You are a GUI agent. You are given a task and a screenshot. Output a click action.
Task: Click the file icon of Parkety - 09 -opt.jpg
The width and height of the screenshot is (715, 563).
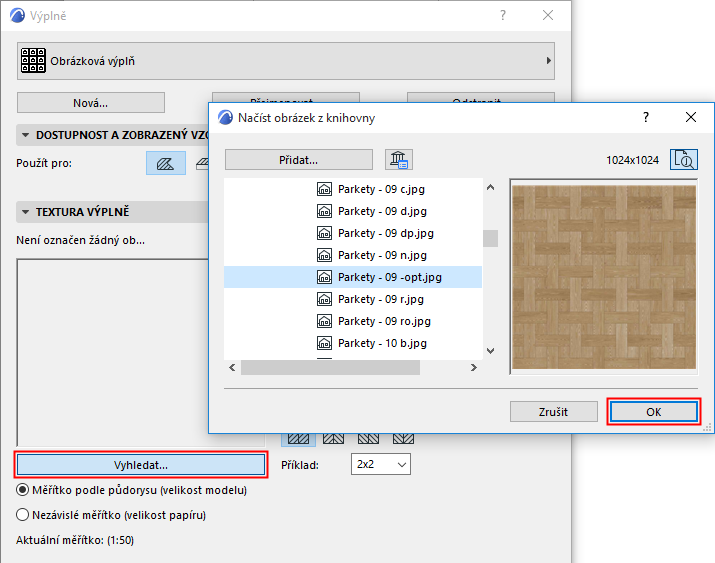coord(324,277)
